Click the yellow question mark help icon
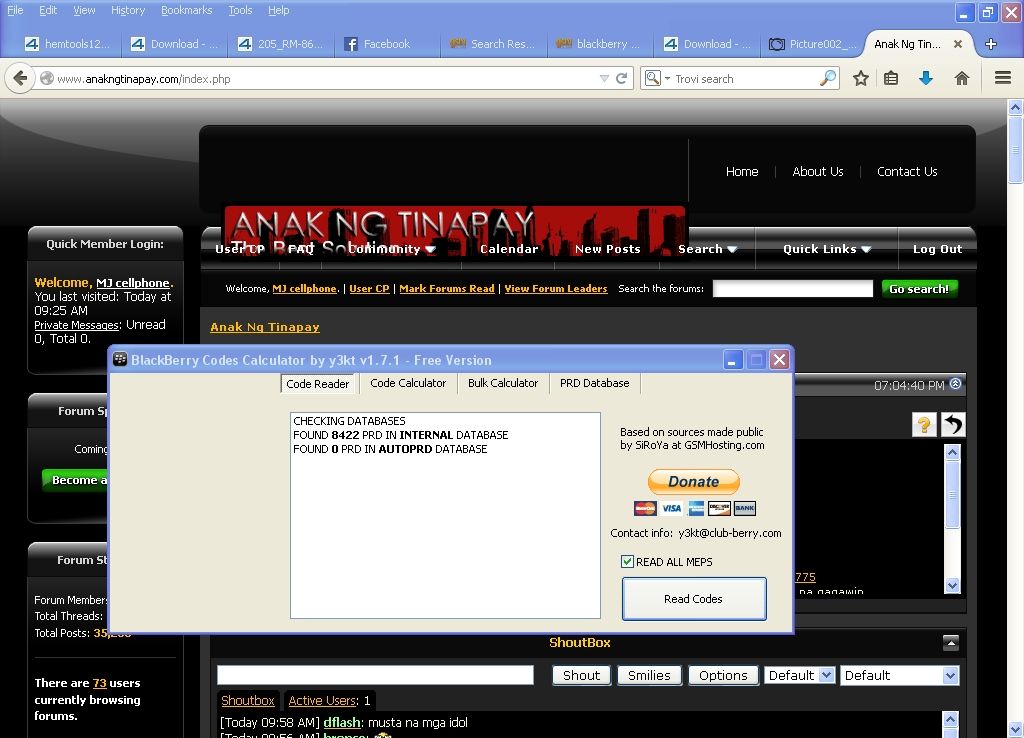Screen dimensions: 1024x738 [924, 425]
